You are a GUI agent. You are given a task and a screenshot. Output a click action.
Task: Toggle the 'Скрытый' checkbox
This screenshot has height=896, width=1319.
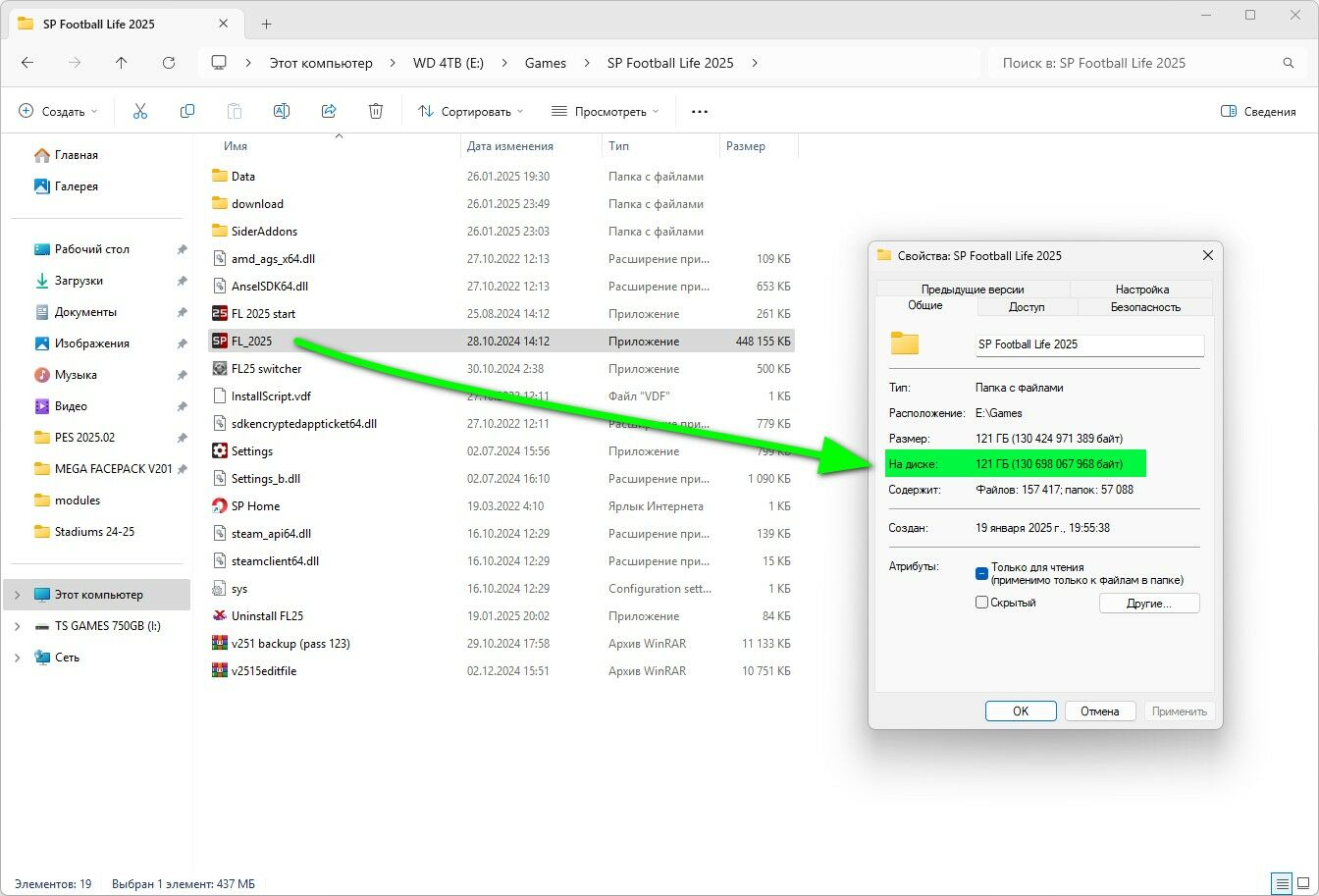point(981,603)
